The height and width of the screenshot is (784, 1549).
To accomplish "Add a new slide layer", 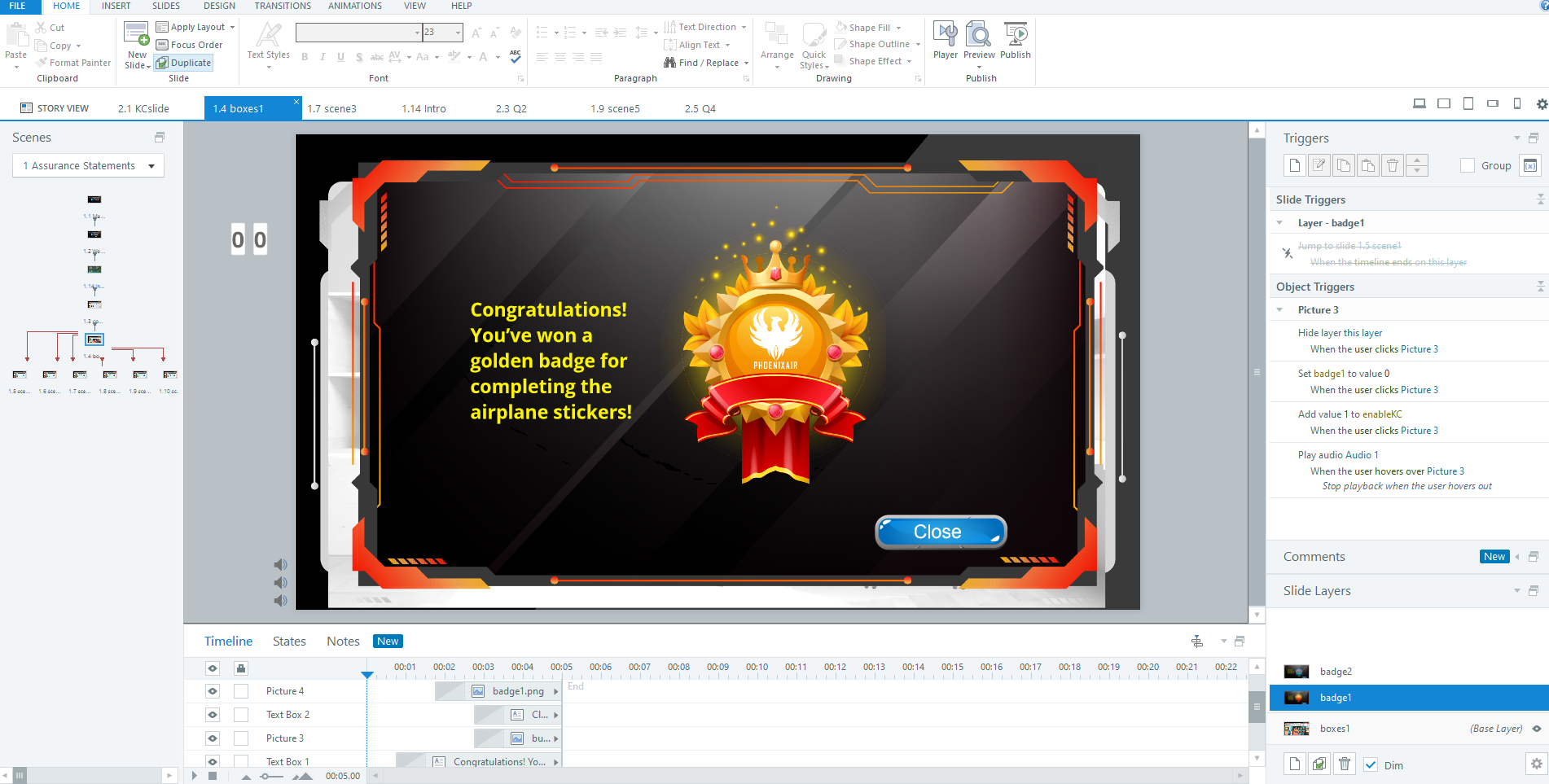I will pyautogui.click(x=1295, y=764).
